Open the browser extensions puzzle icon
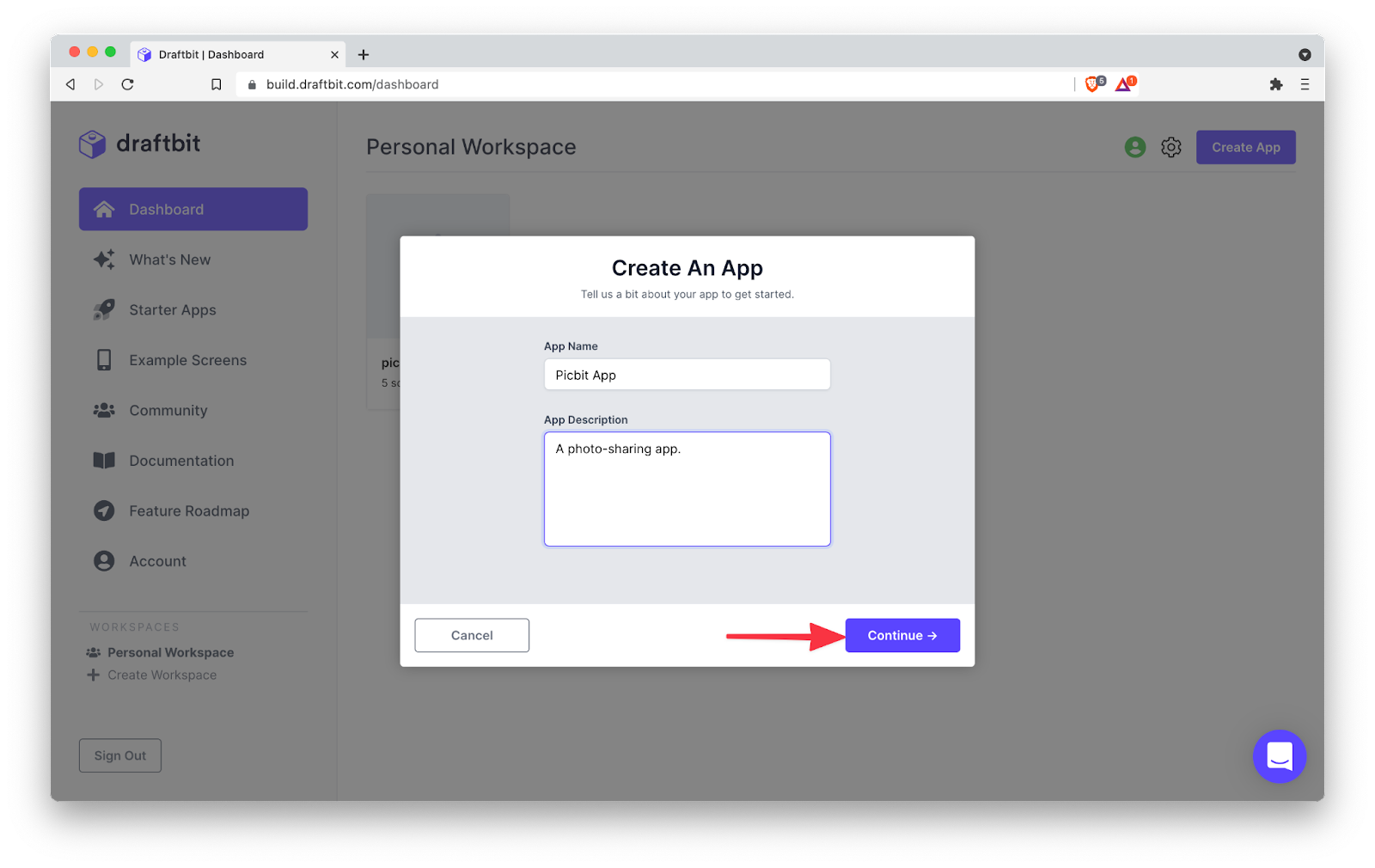Screen dimensions: 1375x868 1275,84
